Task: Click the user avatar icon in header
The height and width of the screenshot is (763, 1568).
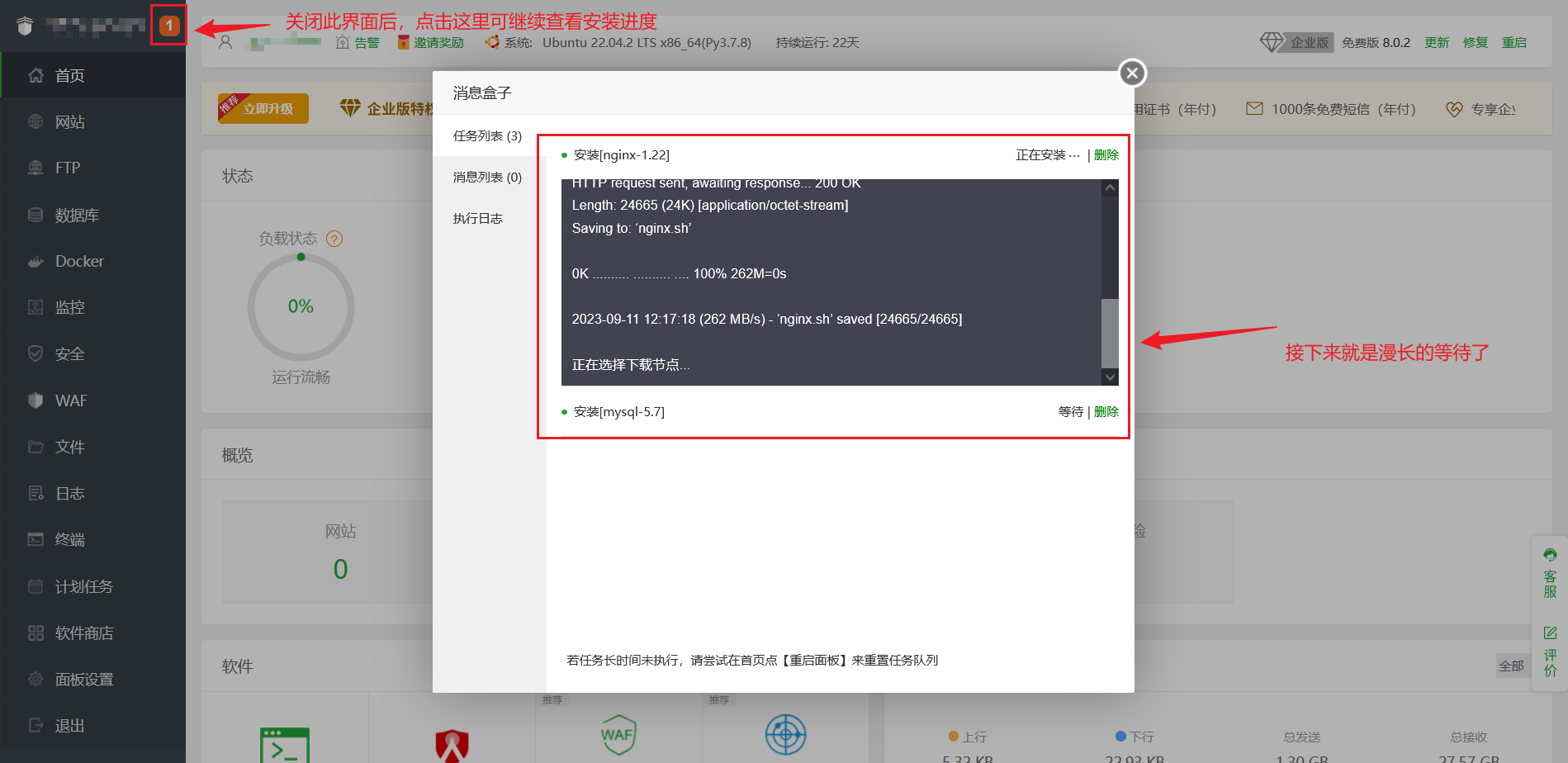Action: coord(225,42)
